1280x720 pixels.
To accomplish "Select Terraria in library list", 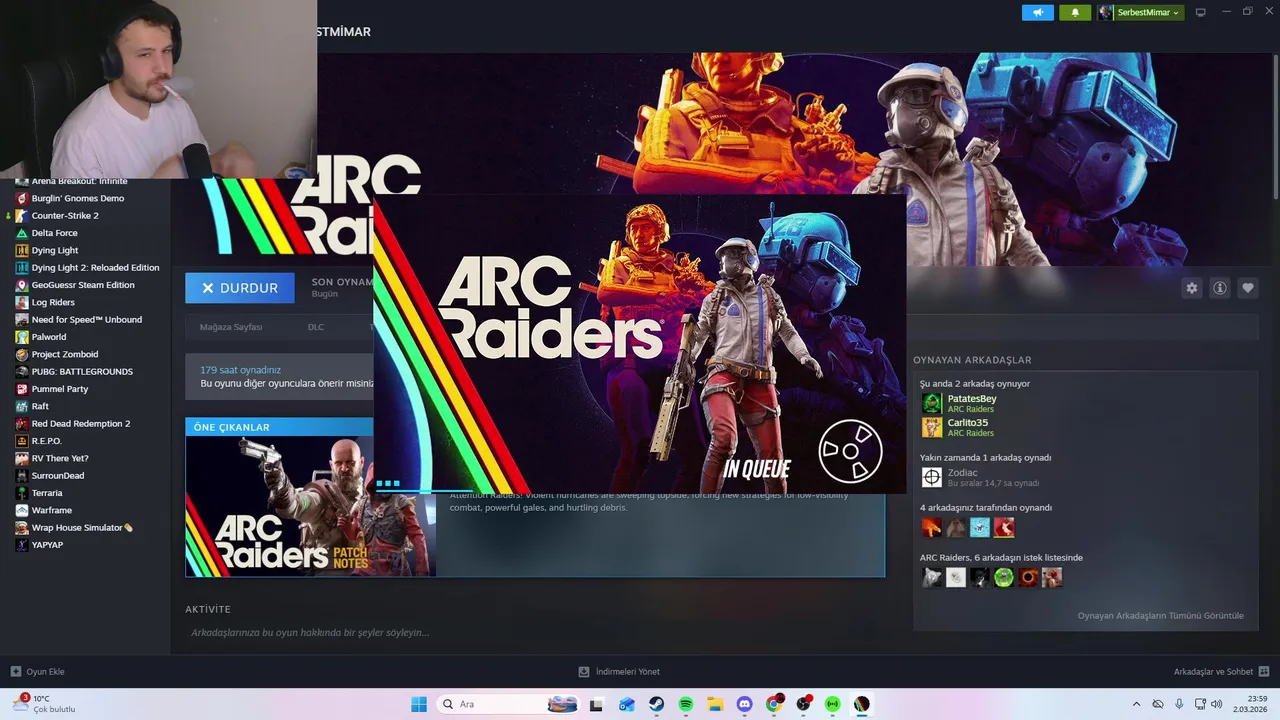I will point(46,493).
